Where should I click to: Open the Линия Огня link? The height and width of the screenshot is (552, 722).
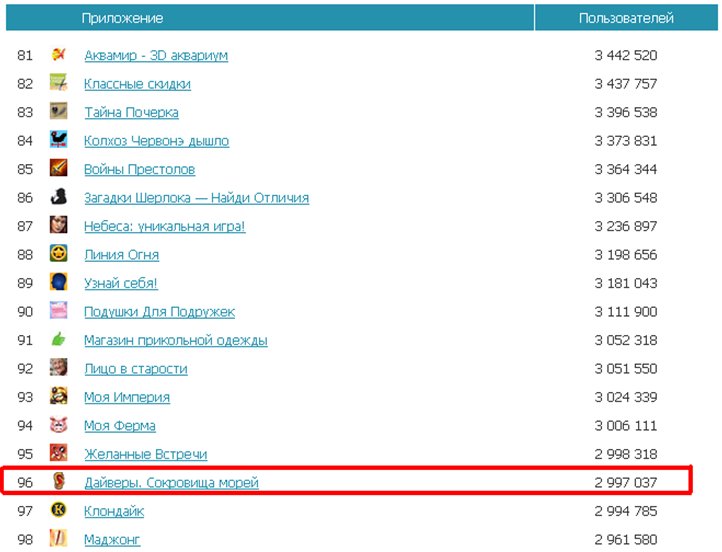[122, 255]
